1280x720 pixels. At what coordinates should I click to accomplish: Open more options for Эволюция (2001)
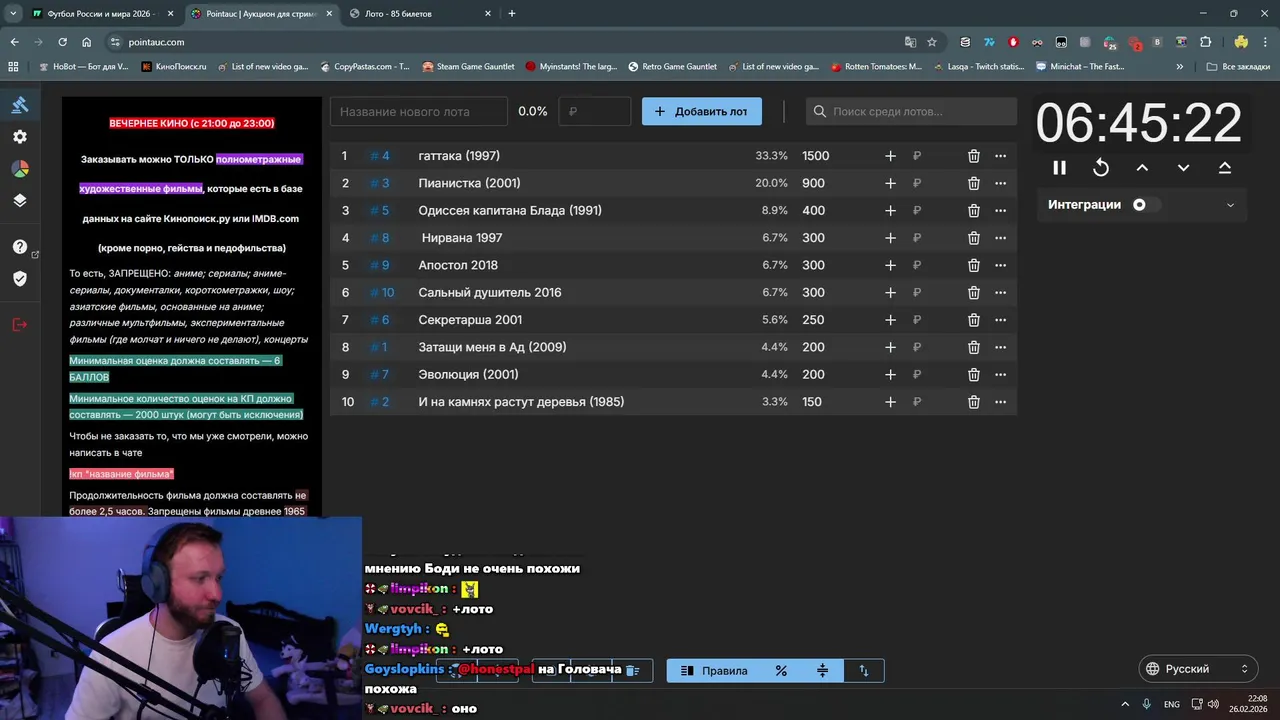(x=1000, y=374)
